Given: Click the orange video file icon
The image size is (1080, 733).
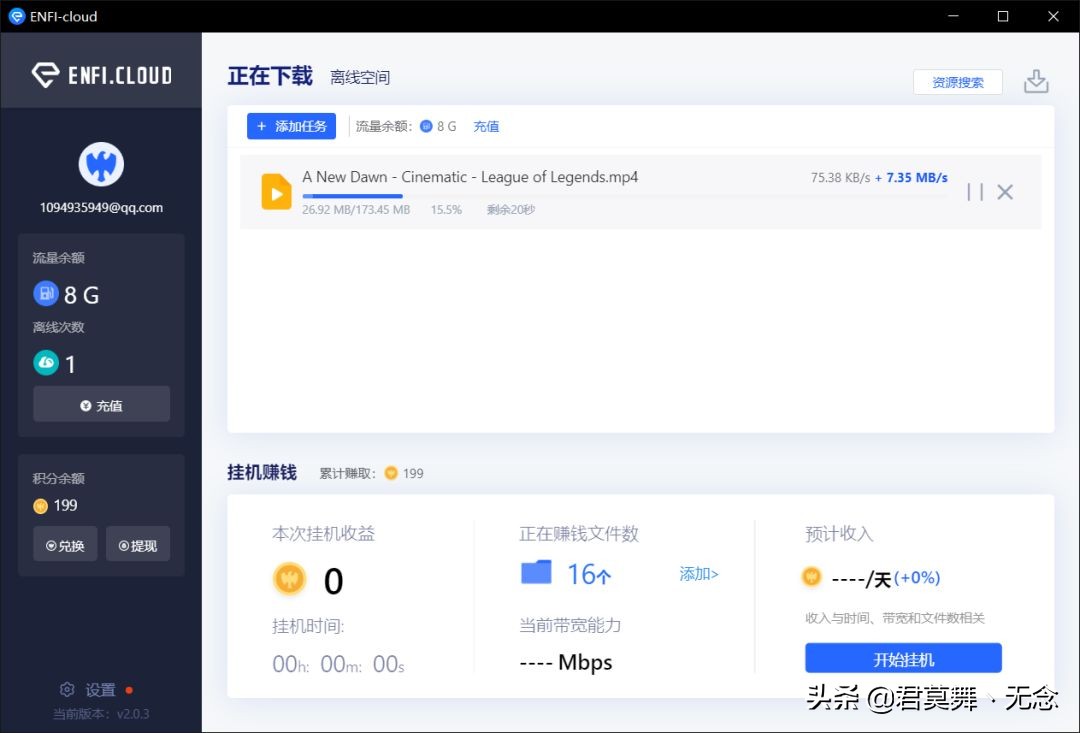Looking at the screenshot, I should click(x=276, y=191).
